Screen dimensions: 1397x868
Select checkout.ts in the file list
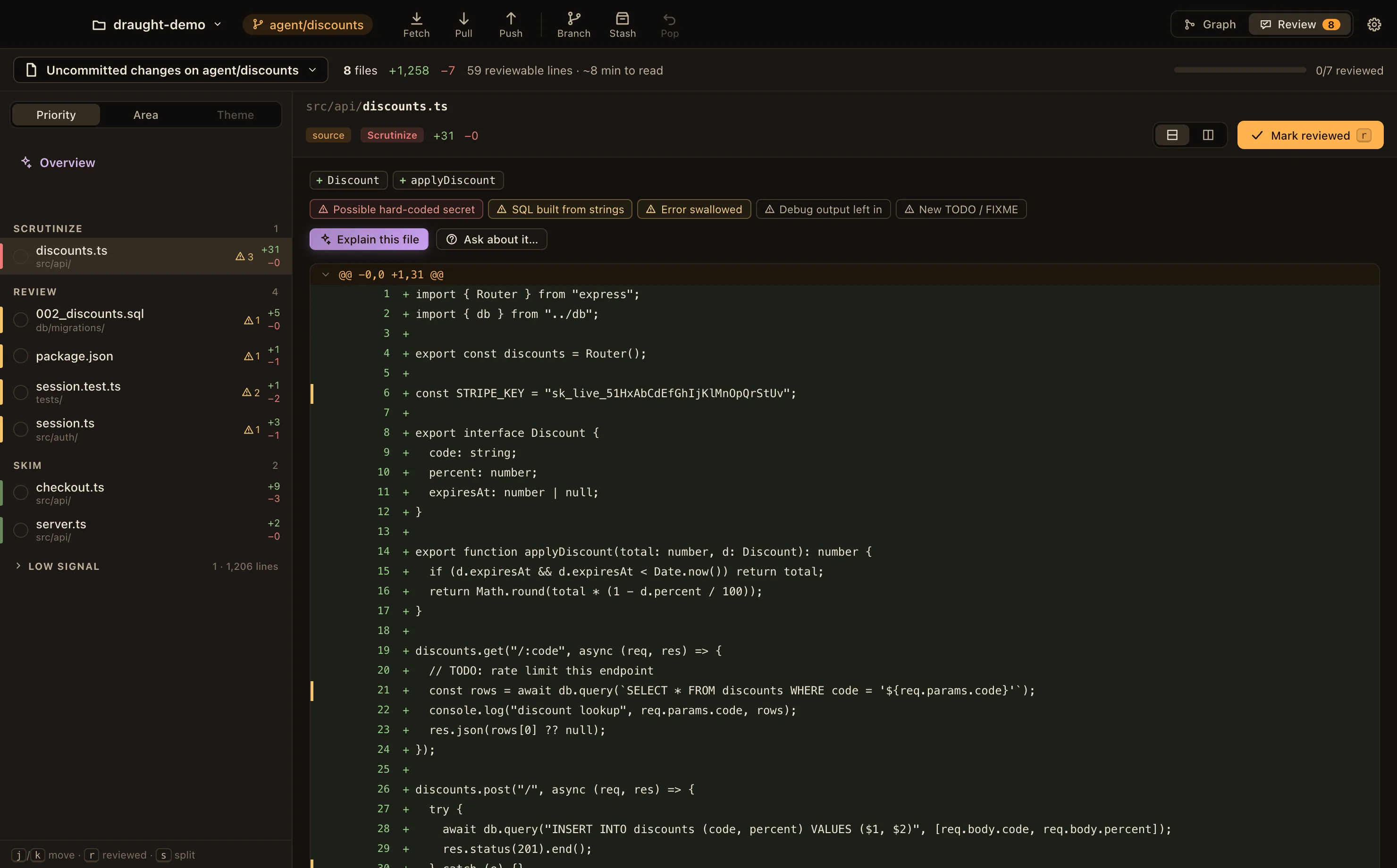click(x=146, y=492)
